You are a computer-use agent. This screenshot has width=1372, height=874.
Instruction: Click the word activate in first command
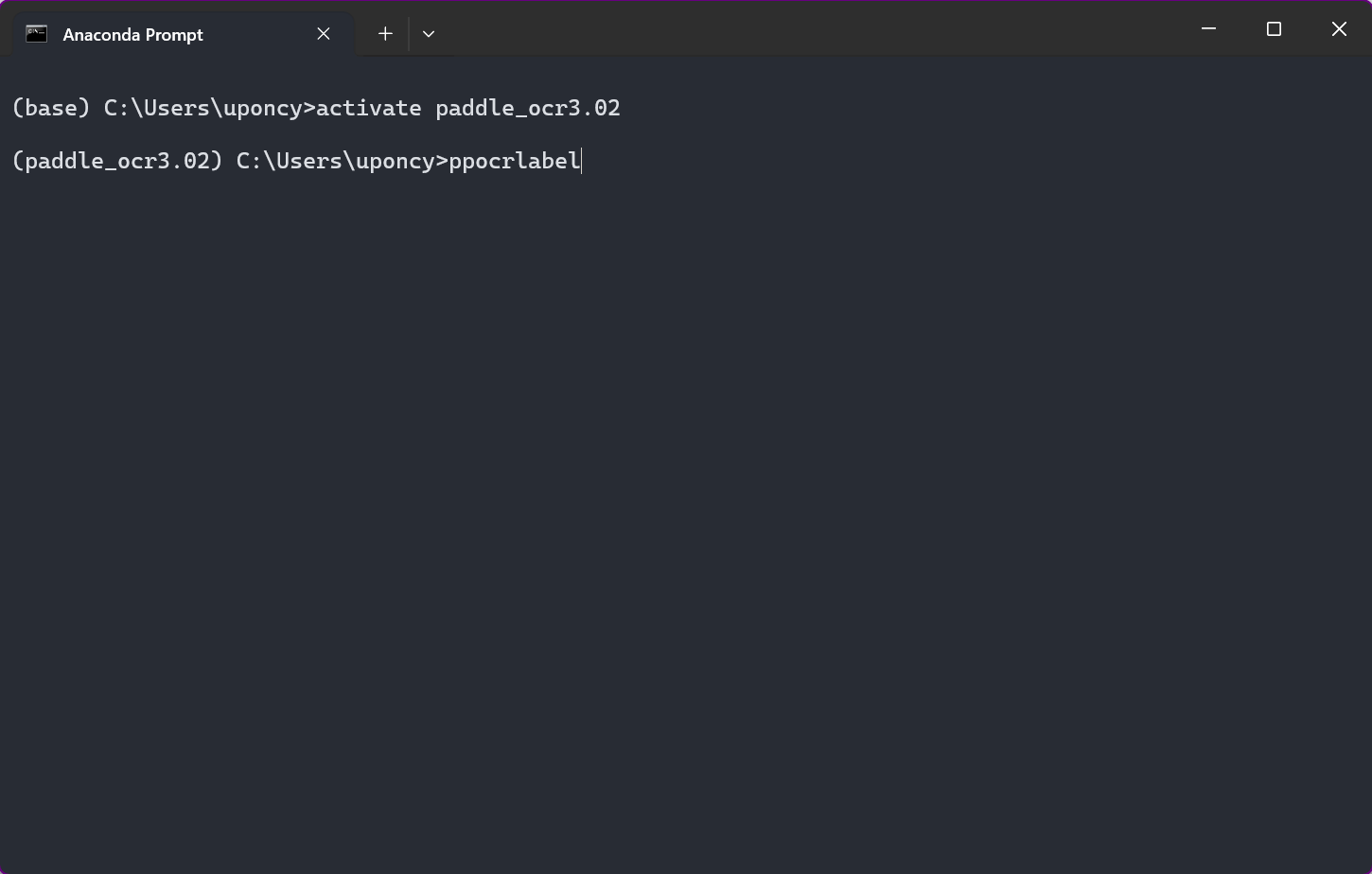(368, 108)
